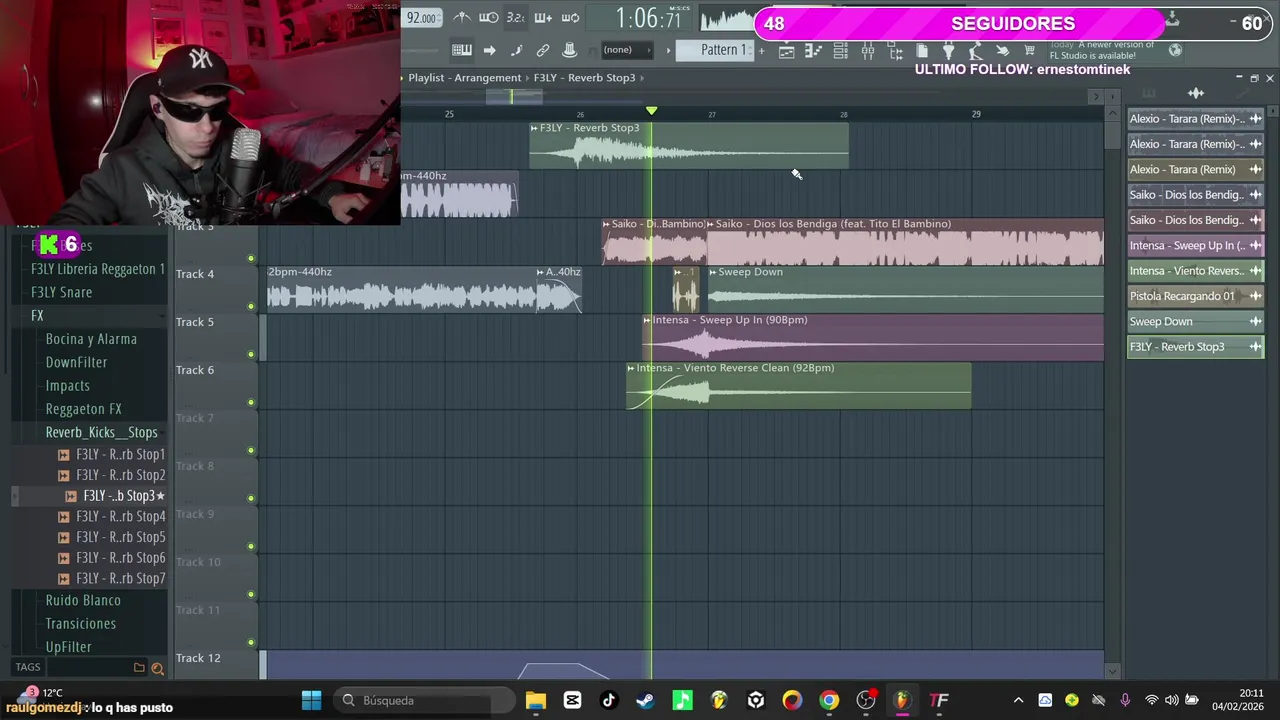The width and height of the screenshot is (1280, 720).
Task: Click the multilink to controllers icon
Action: (x=543, y=50)
